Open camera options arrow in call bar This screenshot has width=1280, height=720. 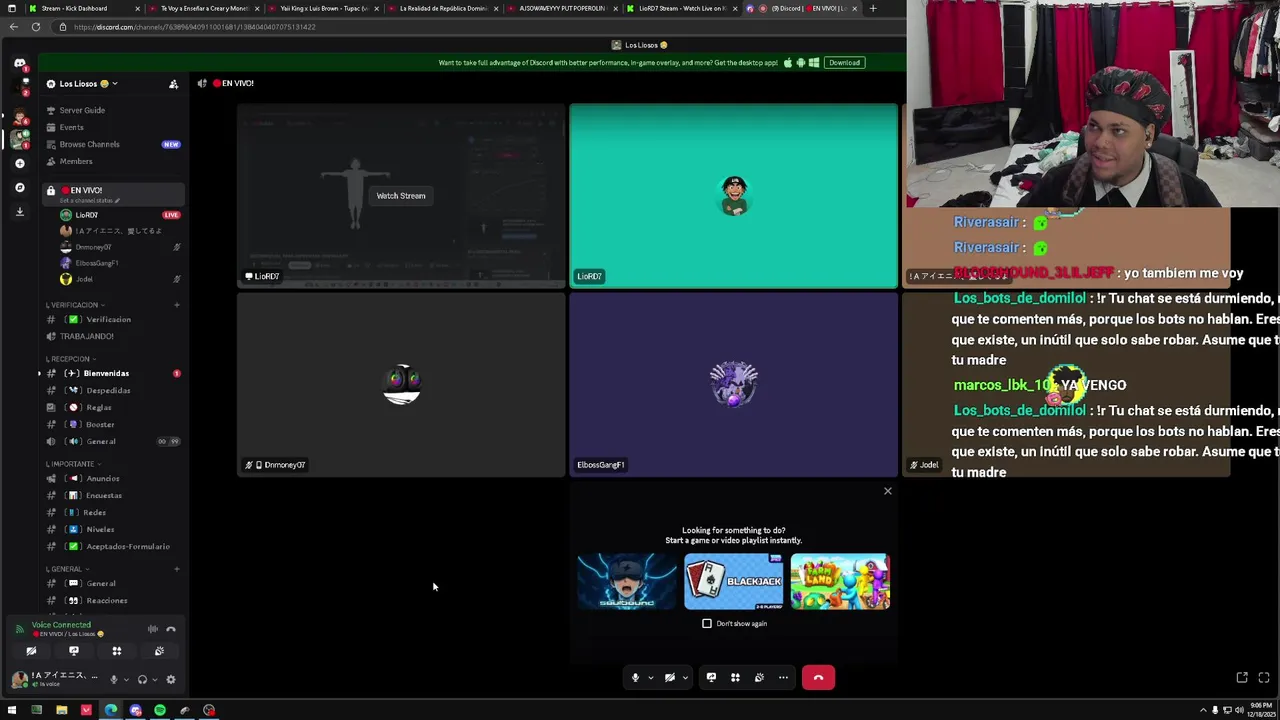(x=685, y=678)
